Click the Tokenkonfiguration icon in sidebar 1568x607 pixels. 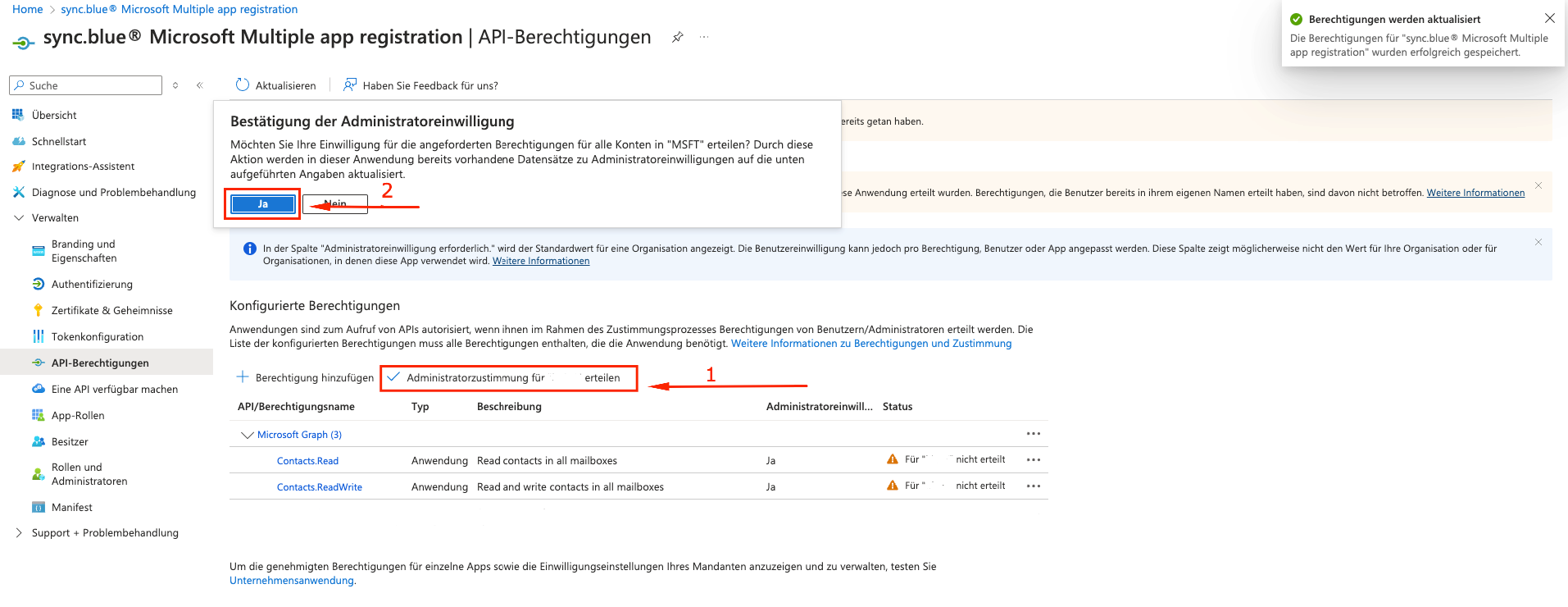38,337
